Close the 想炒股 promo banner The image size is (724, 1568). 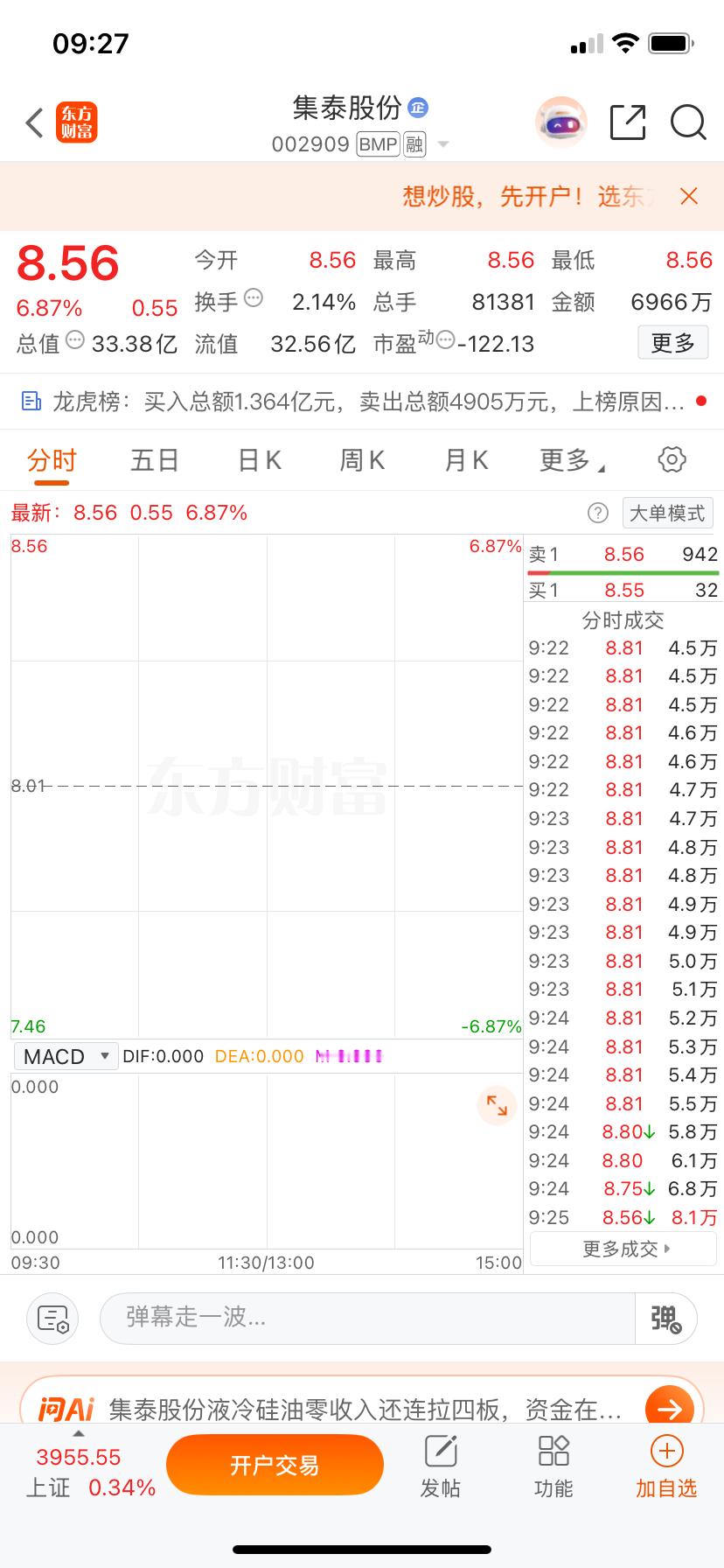(689, 196)
